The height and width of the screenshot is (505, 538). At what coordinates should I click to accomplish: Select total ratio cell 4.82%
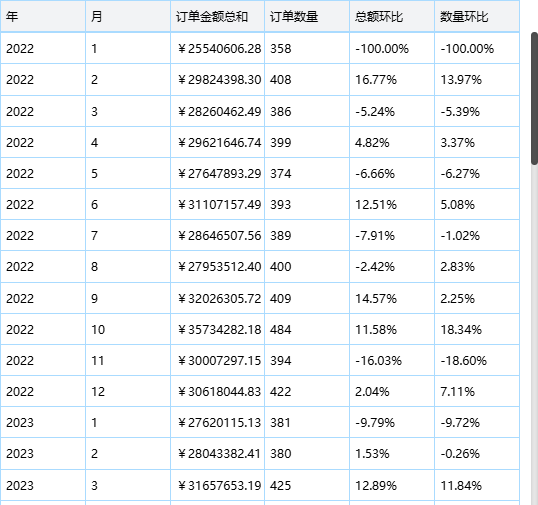tap(392, 142)
